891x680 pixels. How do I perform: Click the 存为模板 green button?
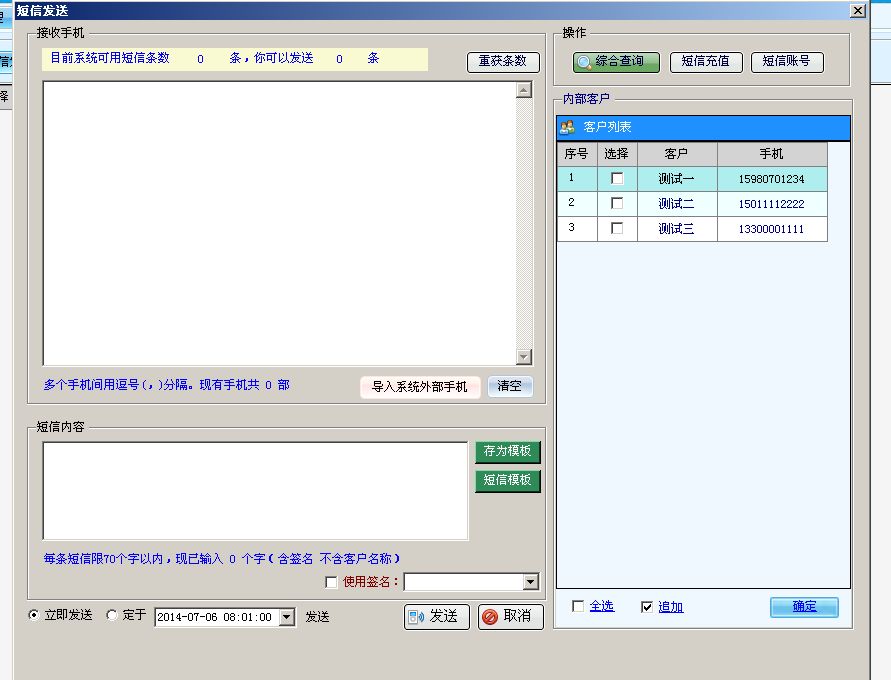coord(507,452)
